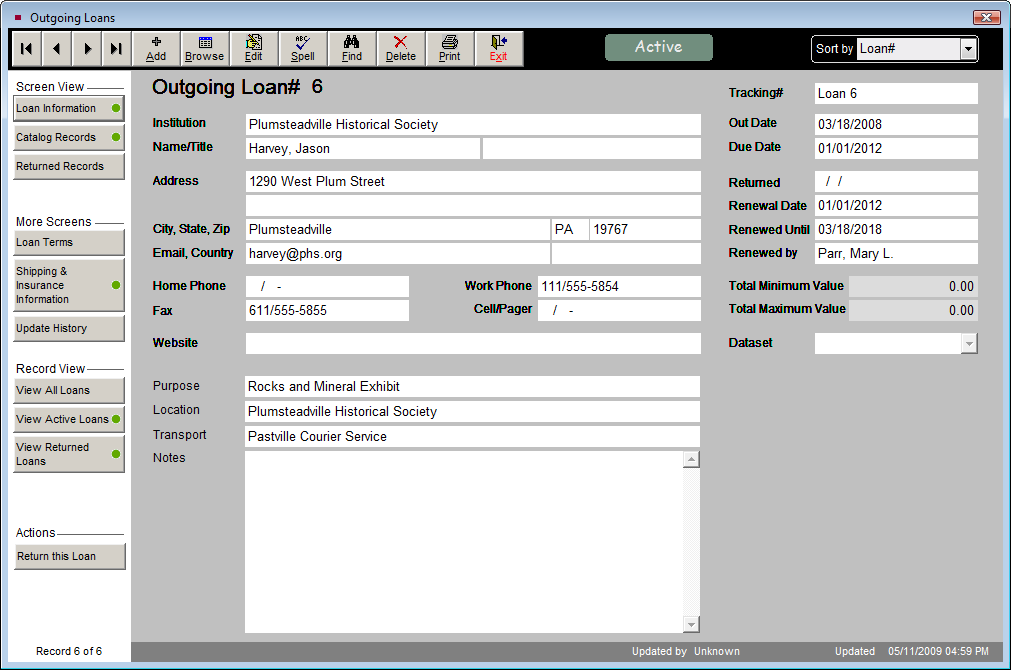This screenshot has width=1011, height=670.
Task: Click the Name field Harvey, Jason
Action: coord(362,148)
